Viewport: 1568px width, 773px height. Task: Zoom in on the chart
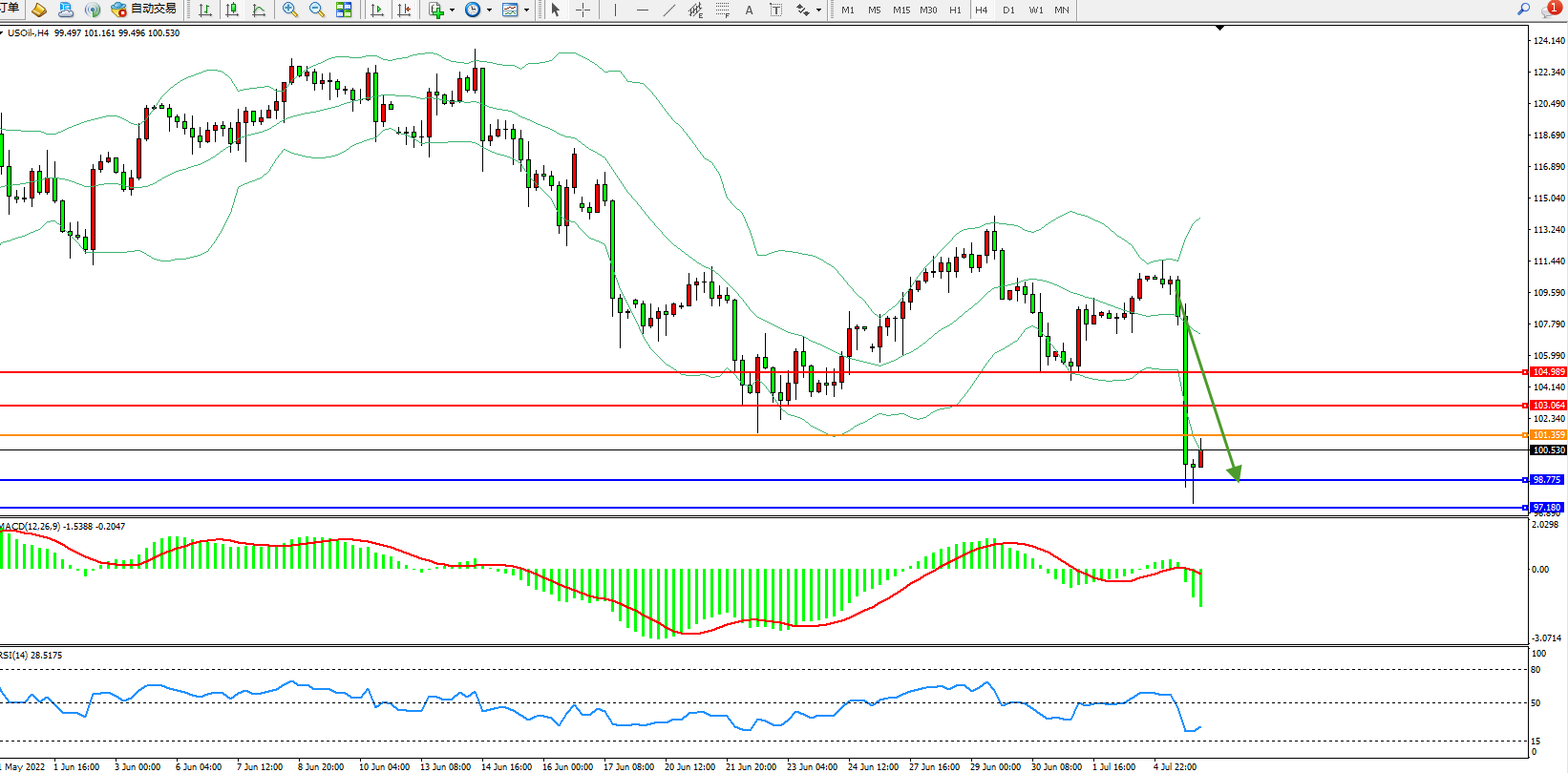coord(290,10)
